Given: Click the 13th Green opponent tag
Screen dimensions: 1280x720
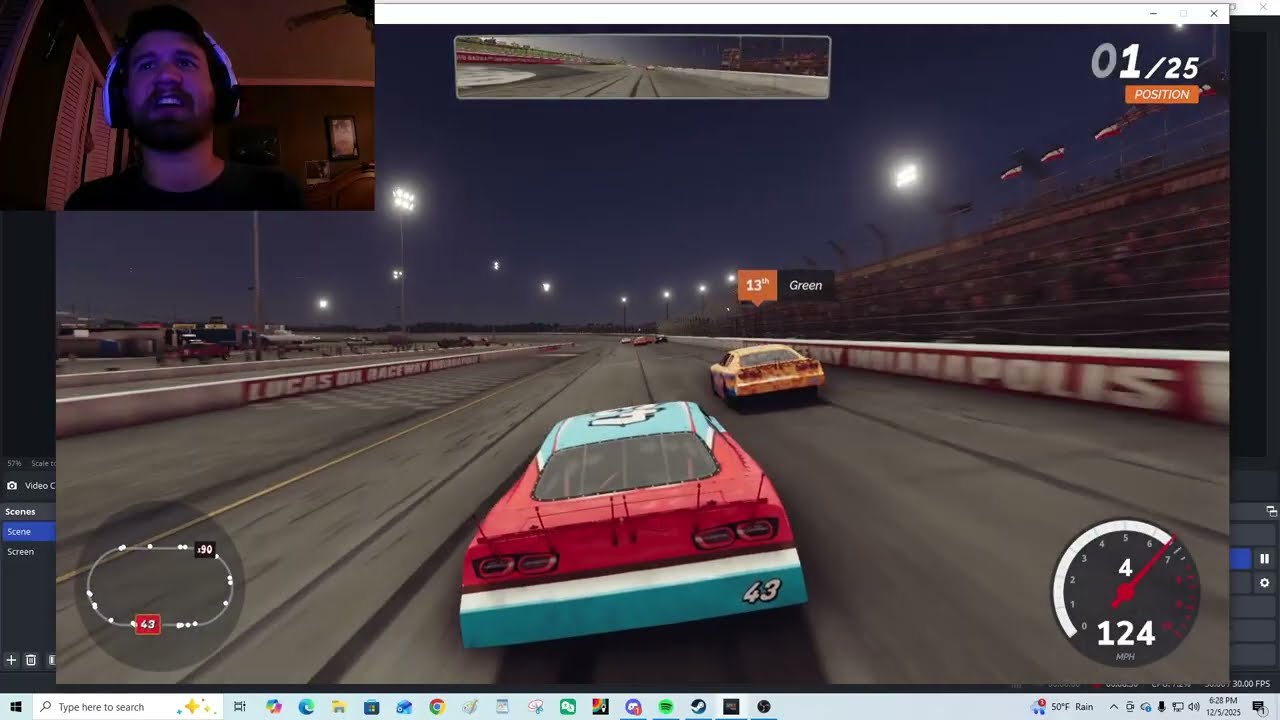Looking at the screenshot, I should pos(786,286).
